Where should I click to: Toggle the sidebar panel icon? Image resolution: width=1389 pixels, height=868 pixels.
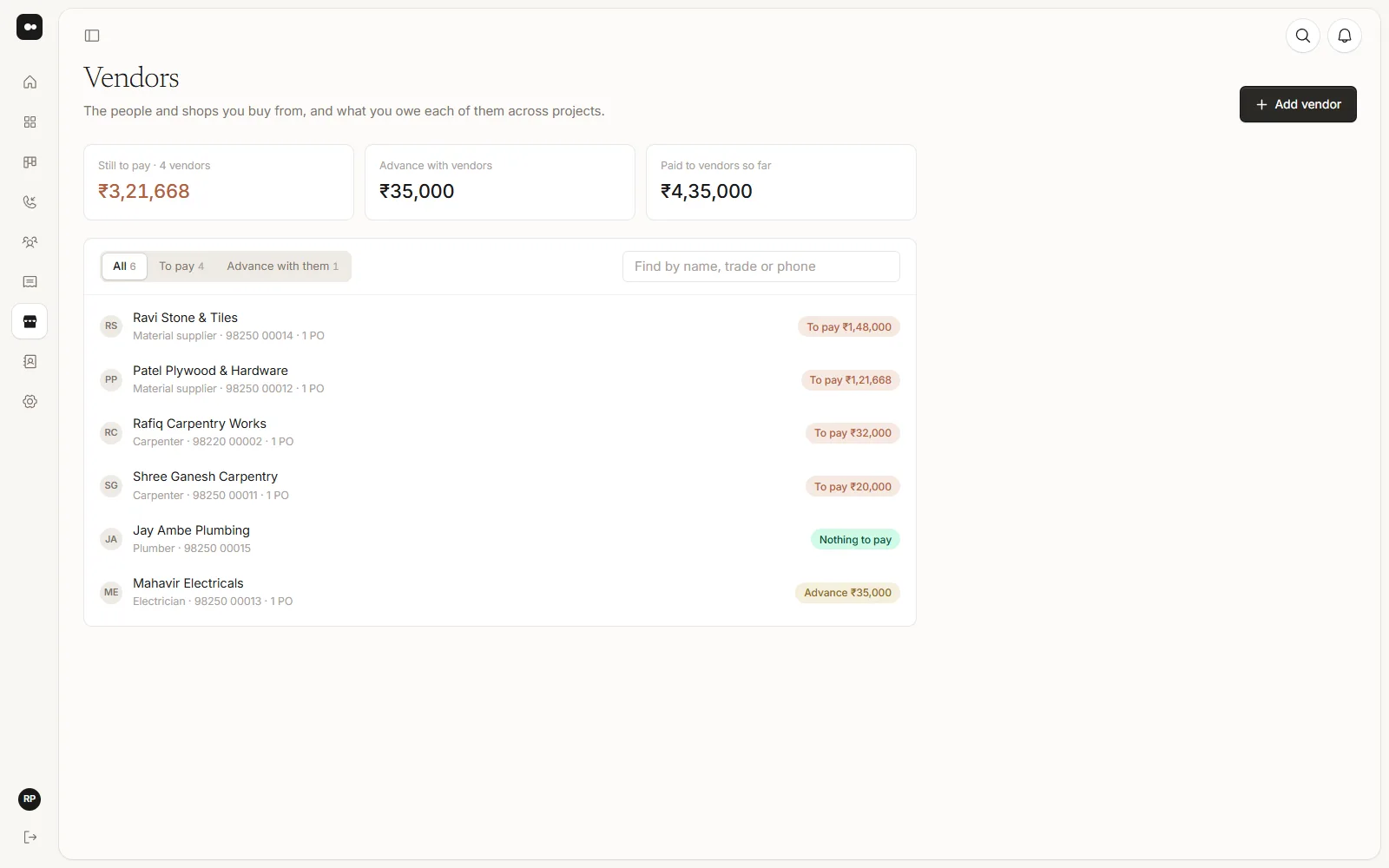[92, 36]
